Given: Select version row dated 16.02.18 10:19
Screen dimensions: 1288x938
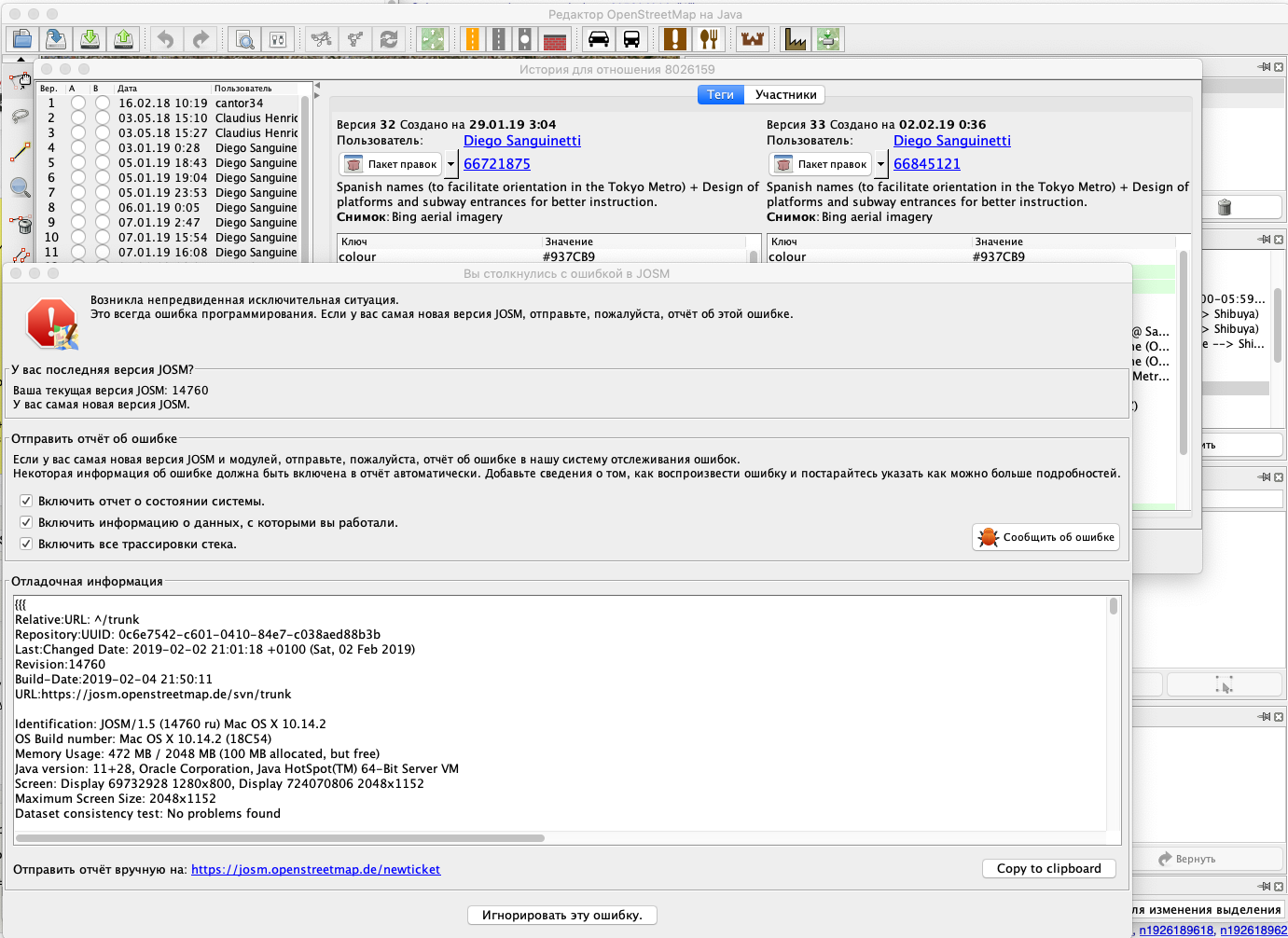Looking at the screenshot, I should coord(168,103).
